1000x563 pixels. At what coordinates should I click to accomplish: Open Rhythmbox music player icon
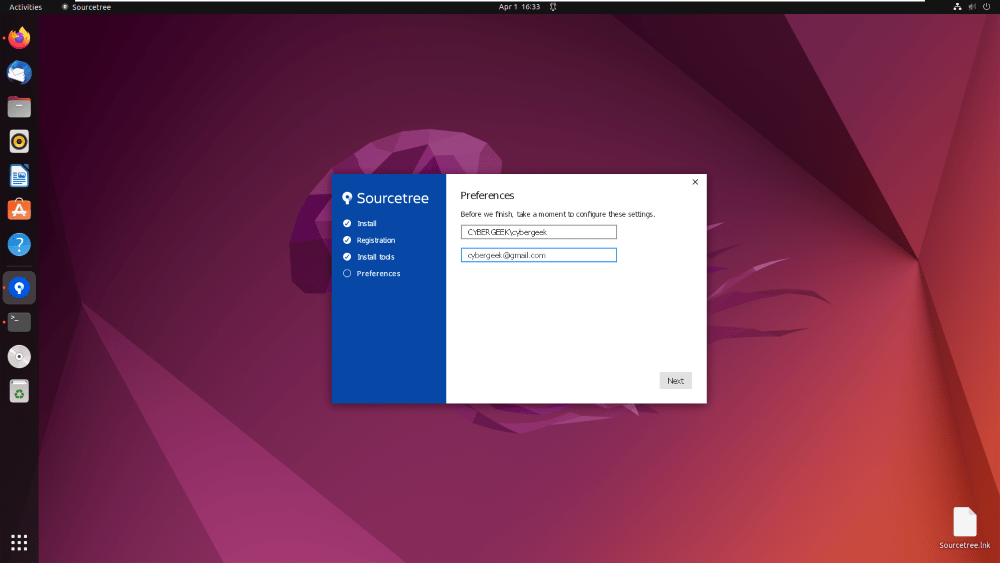tap(19, 142)
